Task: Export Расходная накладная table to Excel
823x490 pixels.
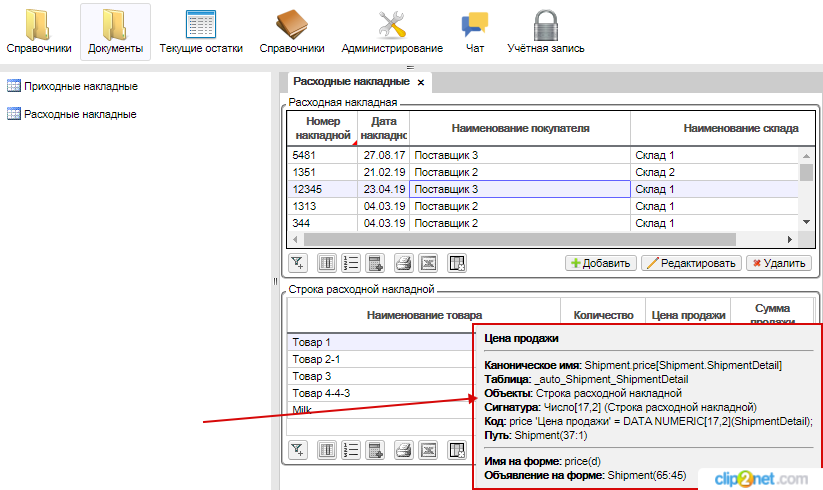Action: (428, 263)
